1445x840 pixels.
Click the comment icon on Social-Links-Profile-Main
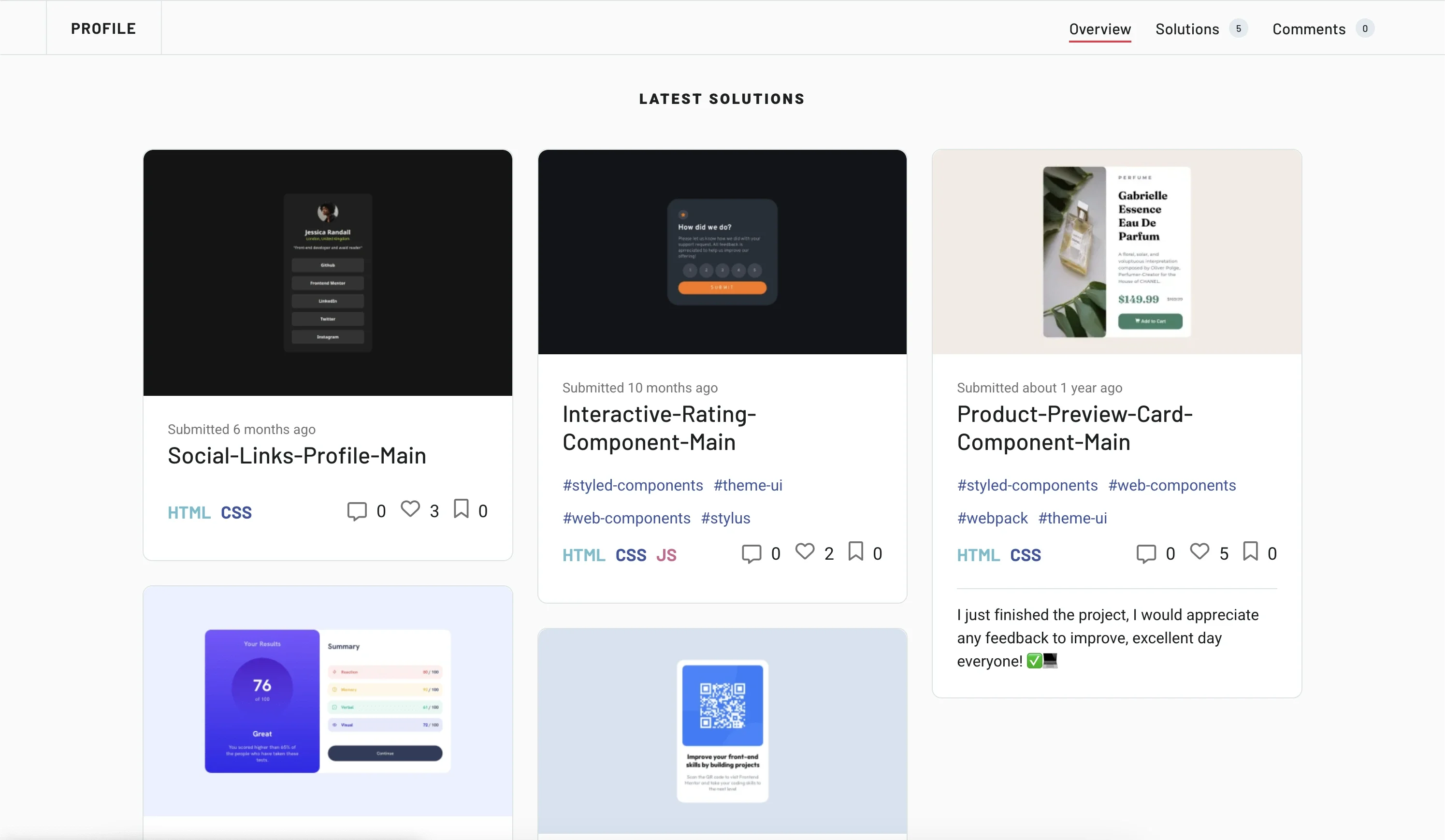(357, 510)
